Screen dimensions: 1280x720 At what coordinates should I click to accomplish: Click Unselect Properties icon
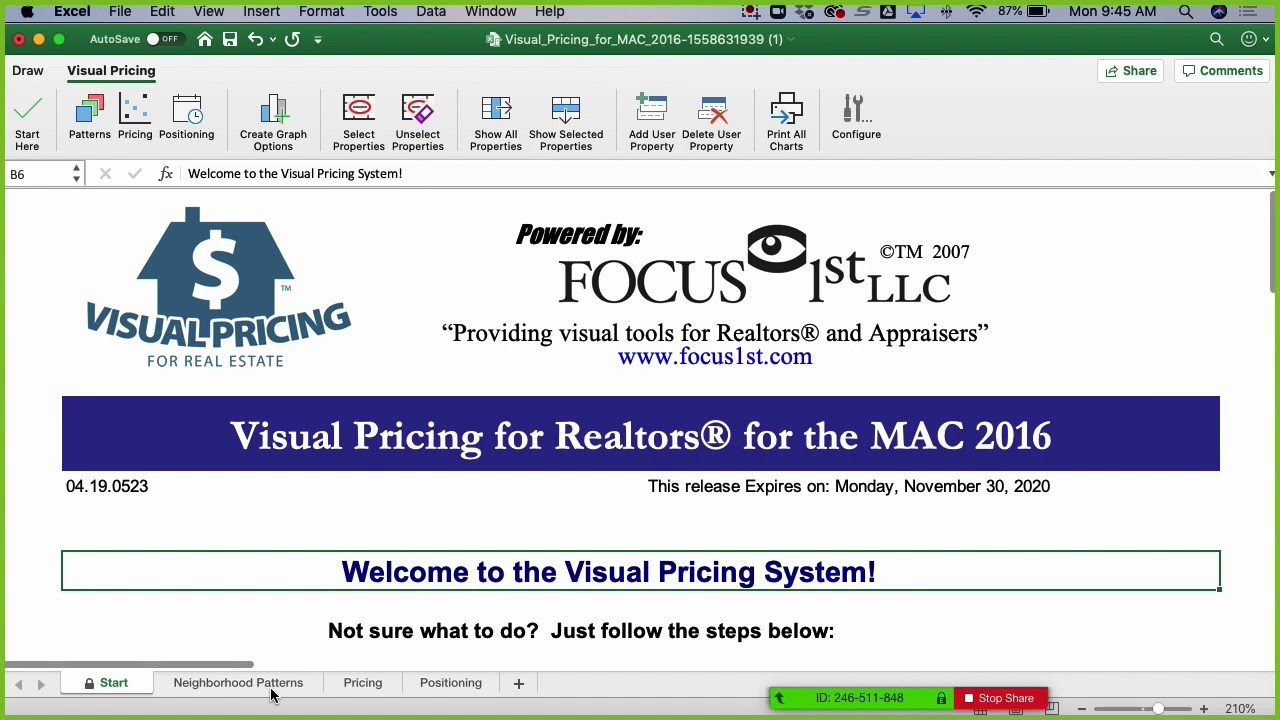(x=418, y=122)
